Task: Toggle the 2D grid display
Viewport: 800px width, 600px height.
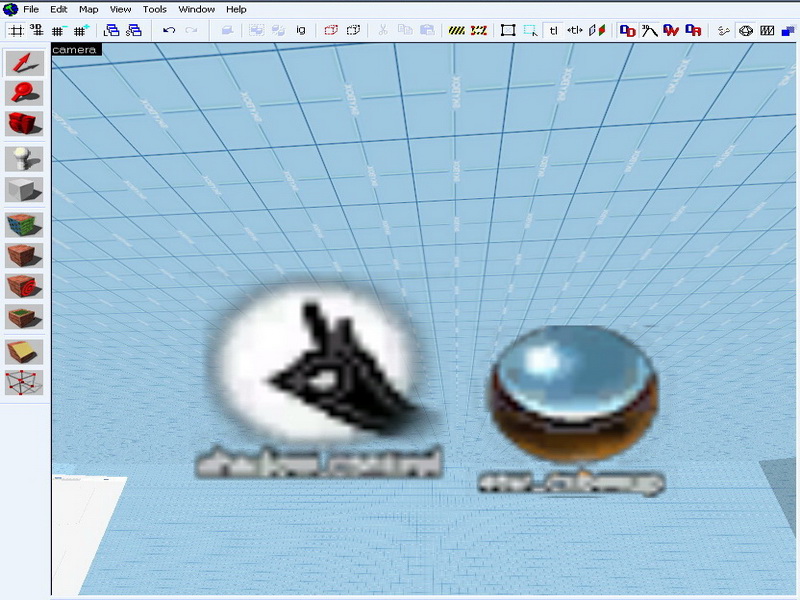Action: [16, 30]
